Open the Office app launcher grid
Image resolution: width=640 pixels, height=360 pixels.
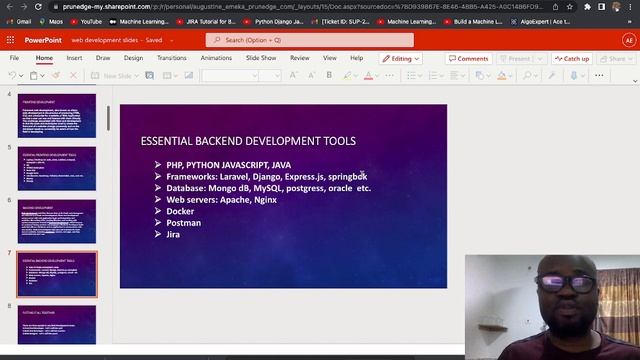pyautogui.click(x=10, y=40)
